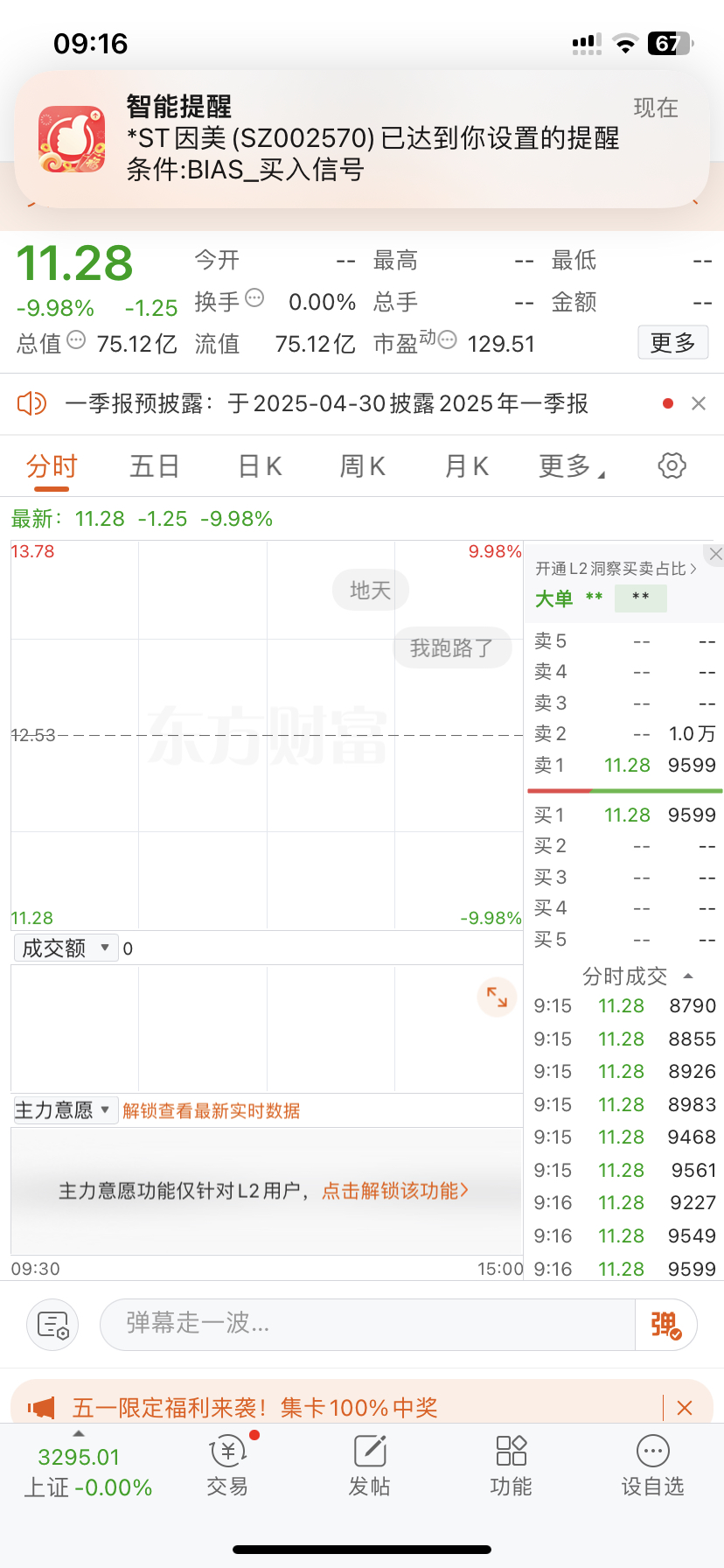
Task: Tap the Wi-Fi icon in status bar
Action: click(x=624, y=44)
